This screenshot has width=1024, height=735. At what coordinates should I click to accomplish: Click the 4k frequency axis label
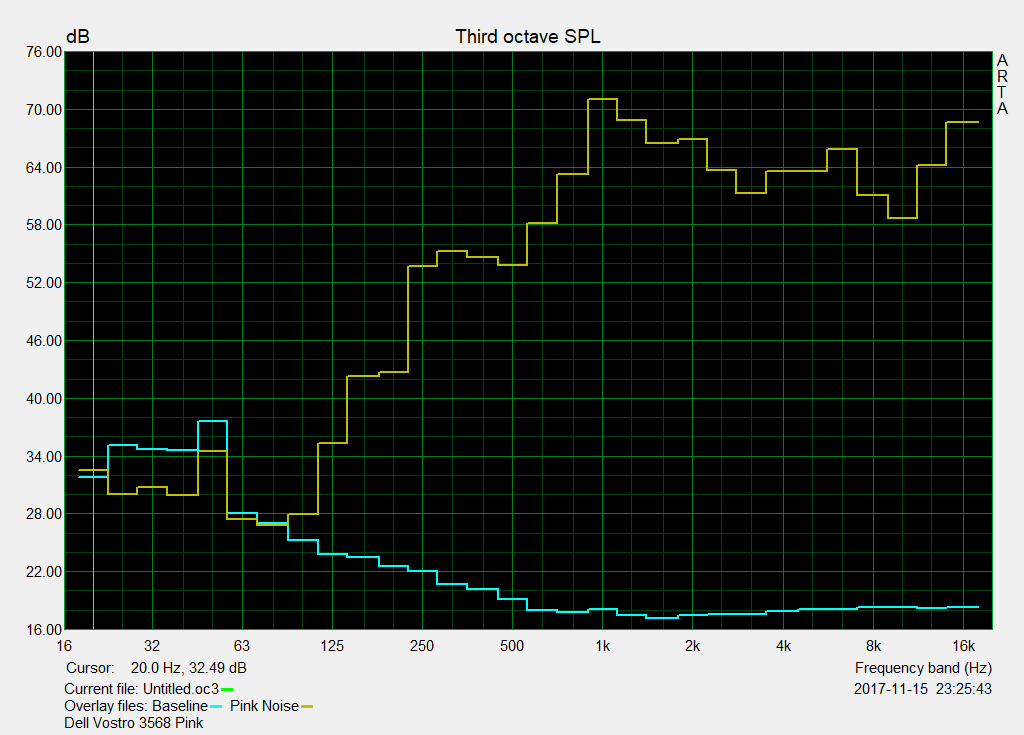[x=783, y=646]
